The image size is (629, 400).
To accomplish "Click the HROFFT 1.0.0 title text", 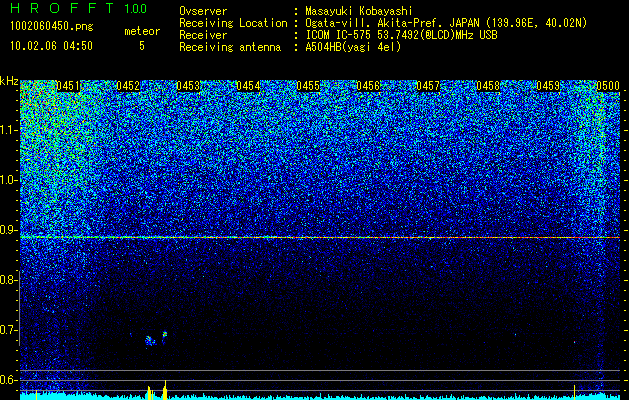I will [x=78, y=8].
